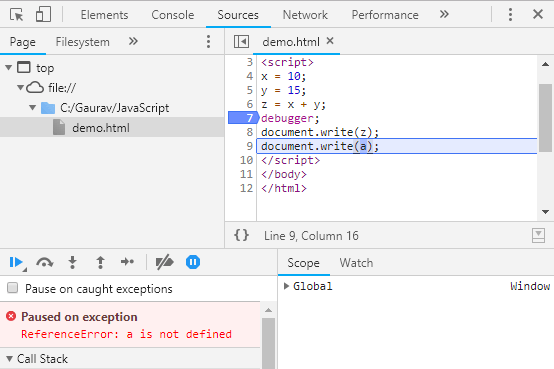Toggle breakpoint on line number 8
Image resolution: width=554 pixels, height=369 pixels.
[249, 132]
